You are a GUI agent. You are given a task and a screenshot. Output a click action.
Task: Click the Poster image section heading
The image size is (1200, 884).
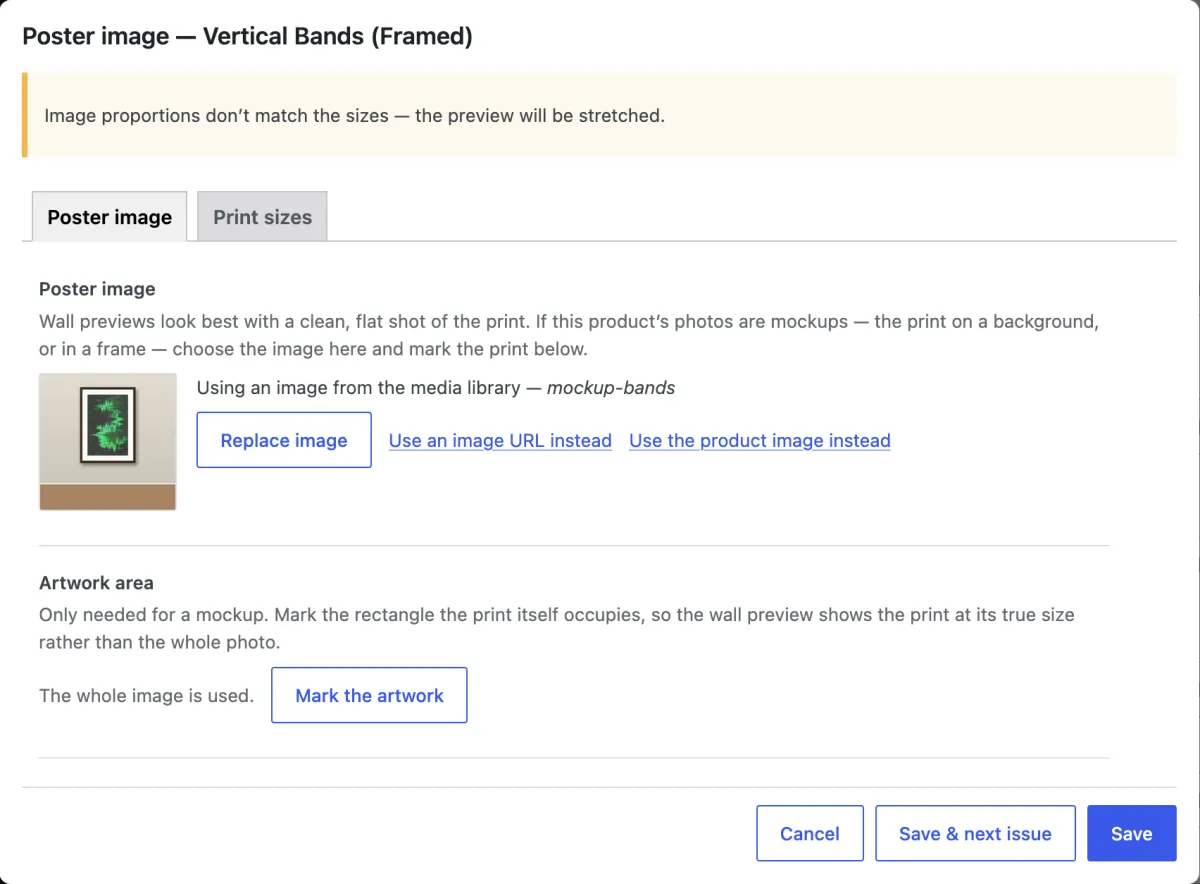97,289
